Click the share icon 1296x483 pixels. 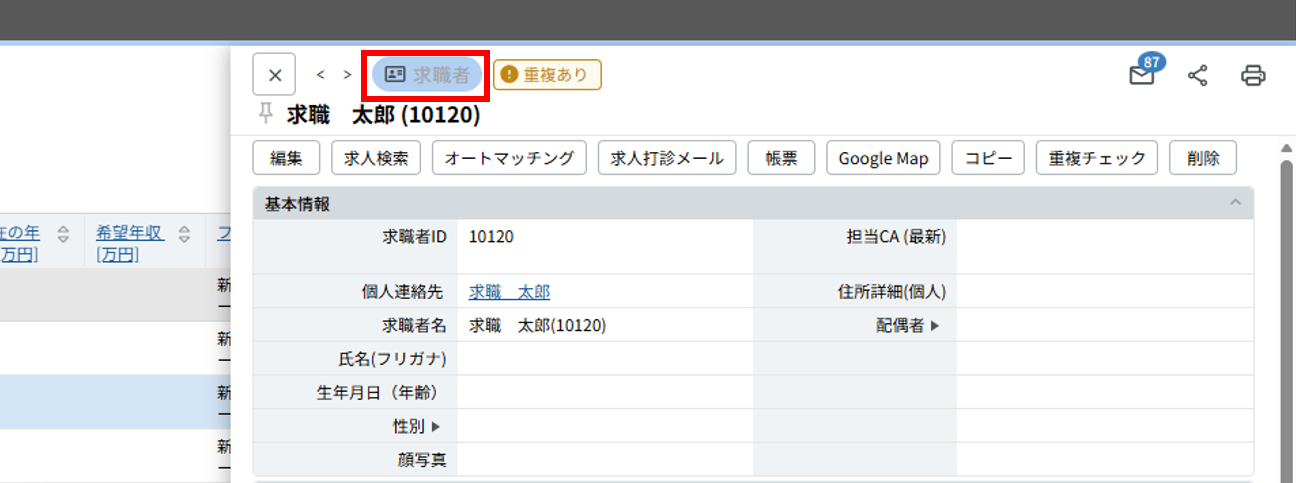pos(1197,75)
